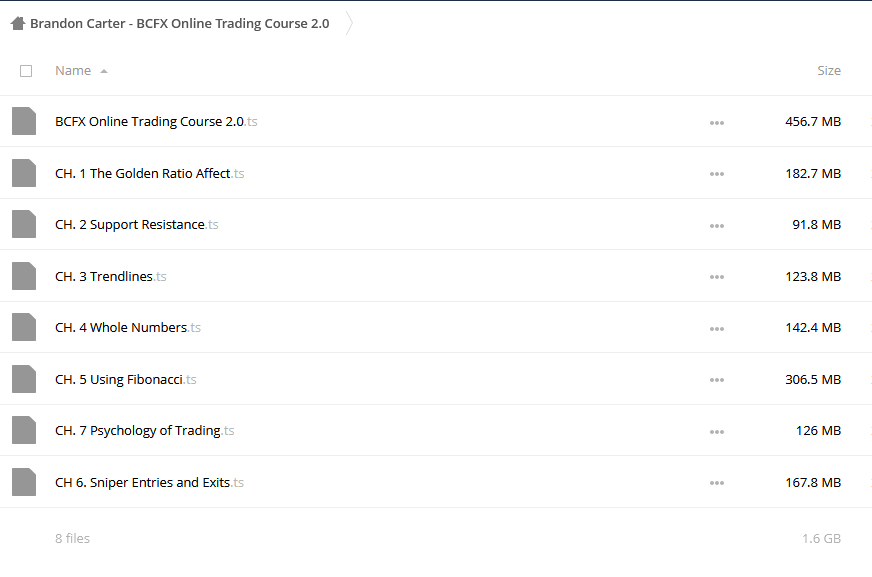Click the 142.4 MB size value
The height and width of the screenshot is (577, 872).
tap(813, 327)
